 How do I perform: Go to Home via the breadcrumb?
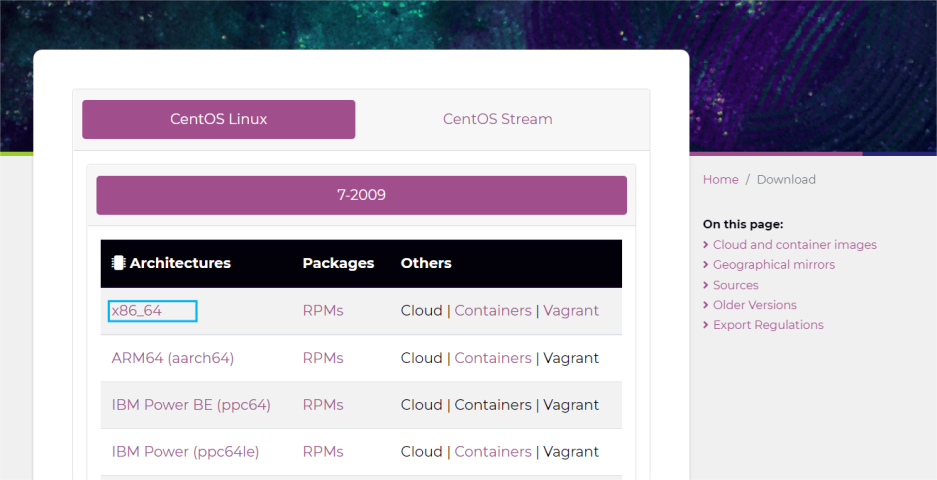click(720, 180)
